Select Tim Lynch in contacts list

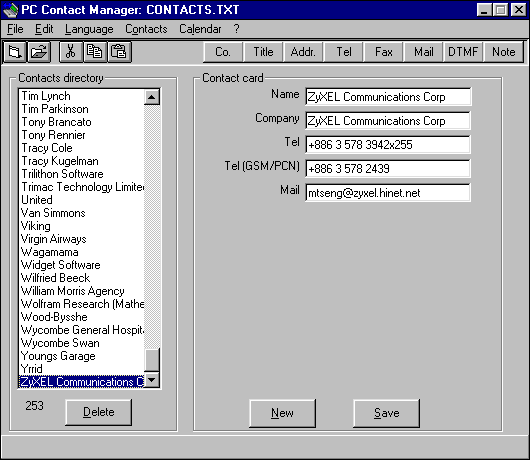[81, 96]
